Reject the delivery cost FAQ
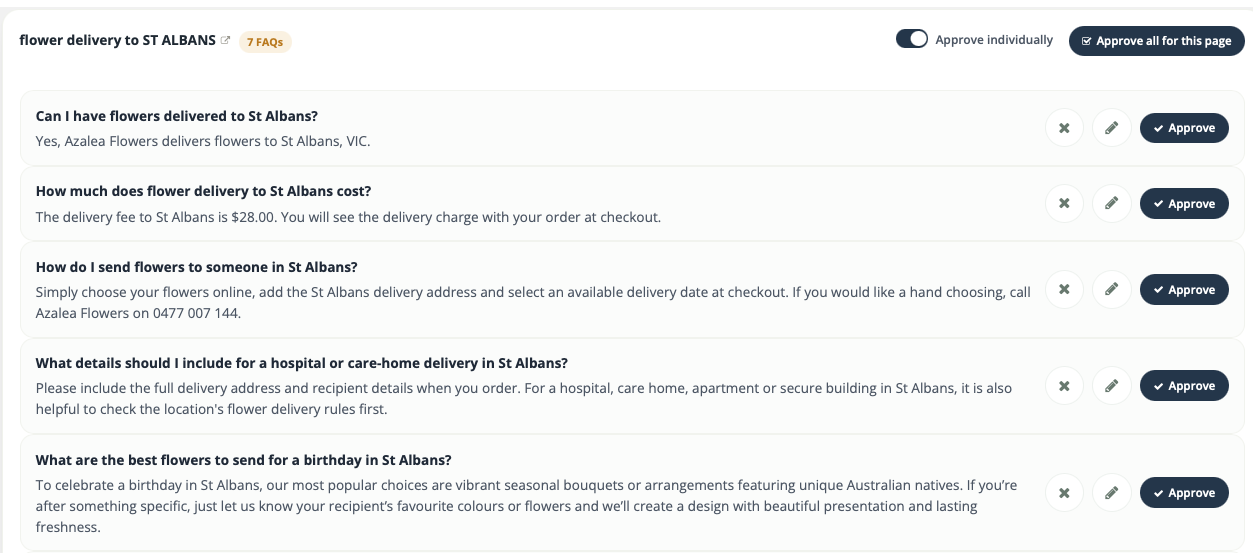The image size is (1253, 553). [1064, 204]
